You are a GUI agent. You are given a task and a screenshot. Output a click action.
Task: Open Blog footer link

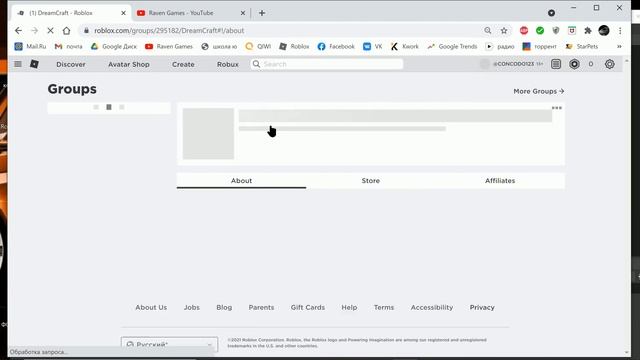coord(224,308)
